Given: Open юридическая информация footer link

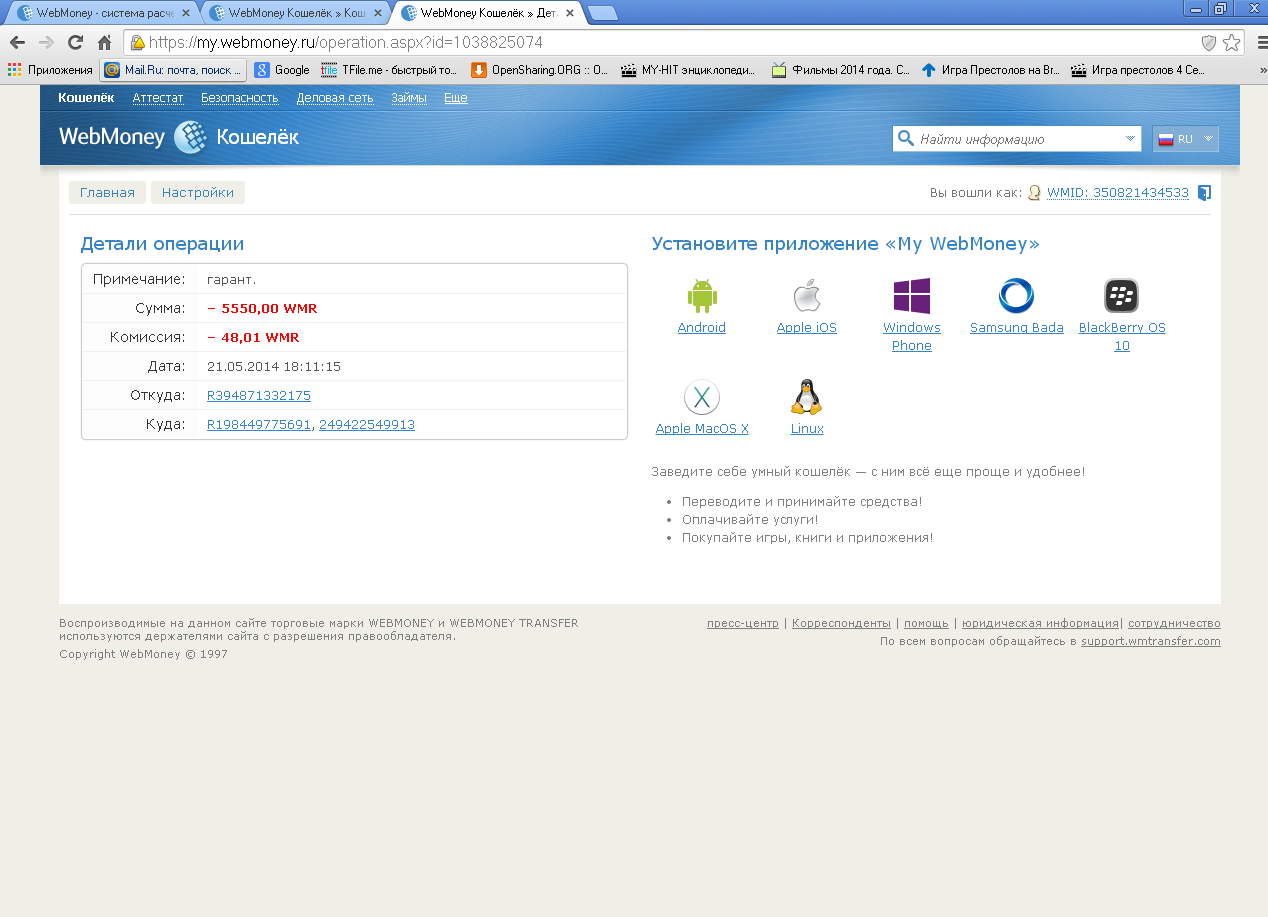Looking at the screenshot, I should click(1040, 624).
